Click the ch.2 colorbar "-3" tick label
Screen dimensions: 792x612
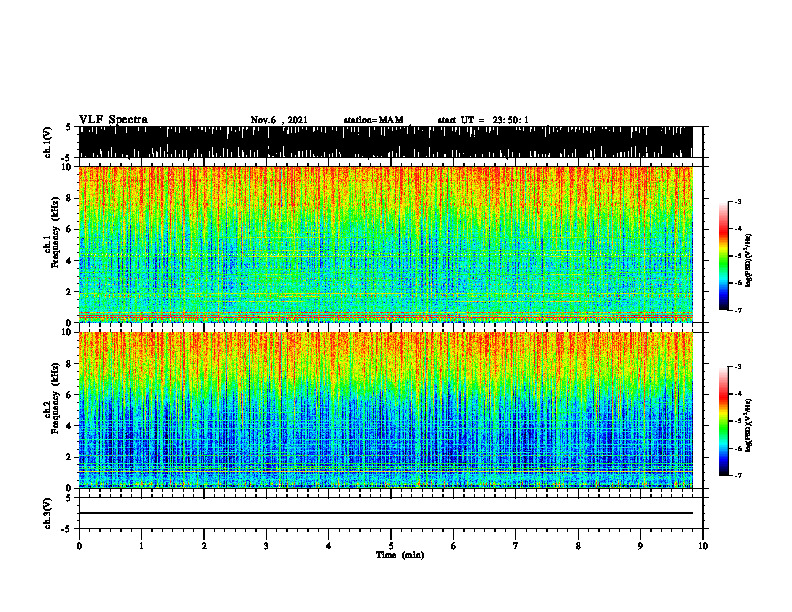tap(738, 367)
